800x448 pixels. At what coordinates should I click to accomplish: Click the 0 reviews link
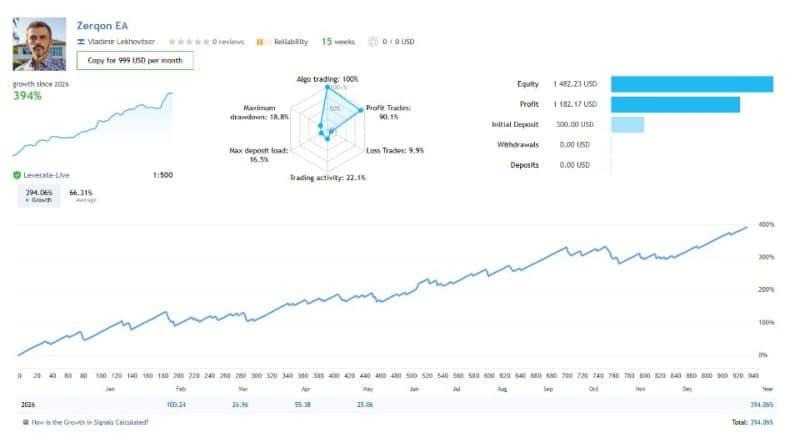tap(228, 42)
